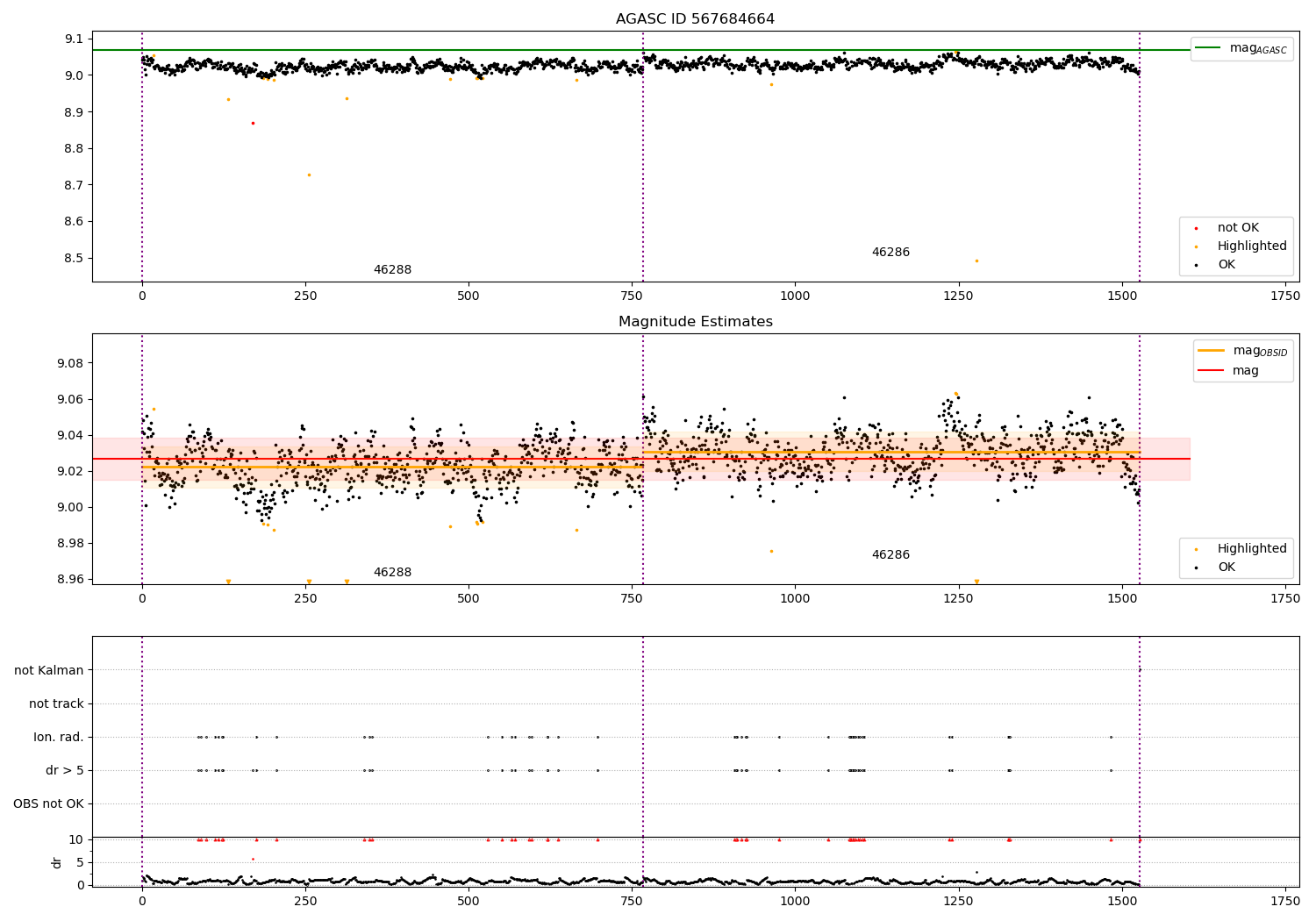Click the orange outlier point near 8.49

[x=976, y=261]
